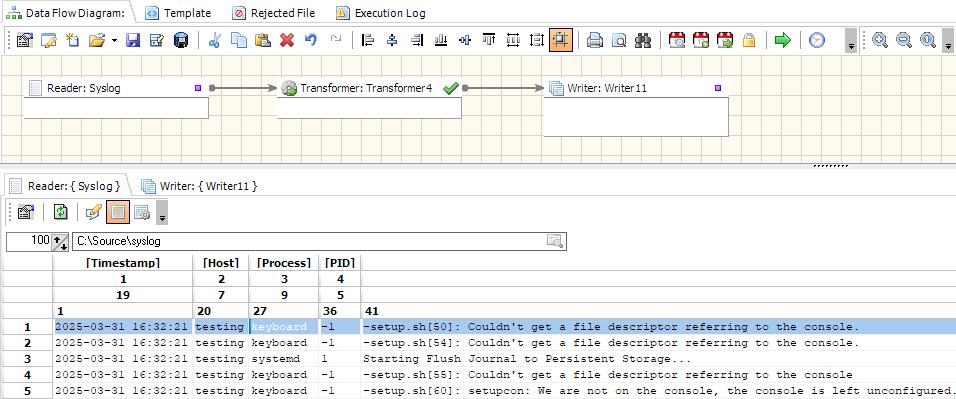Click the purple square on Reader Syslog node
The image size is (956, 399).
tap(198, 88)
